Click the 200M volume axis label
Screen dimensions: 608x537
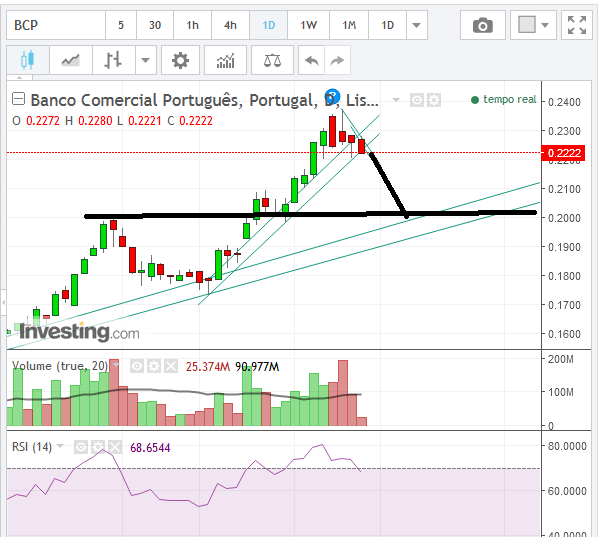click(x=560, y=359)
